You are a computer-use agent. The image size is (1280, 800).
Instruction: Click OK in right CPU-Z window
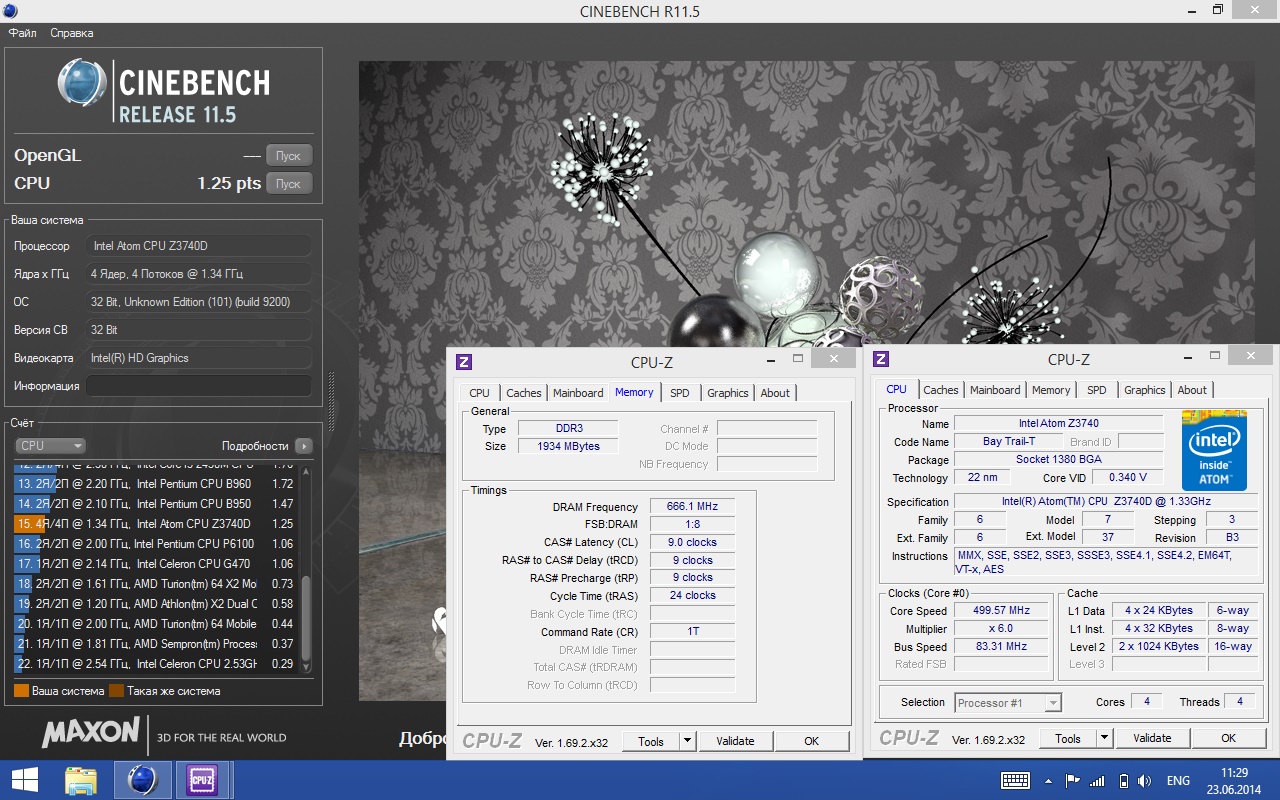coord(1228,738)
